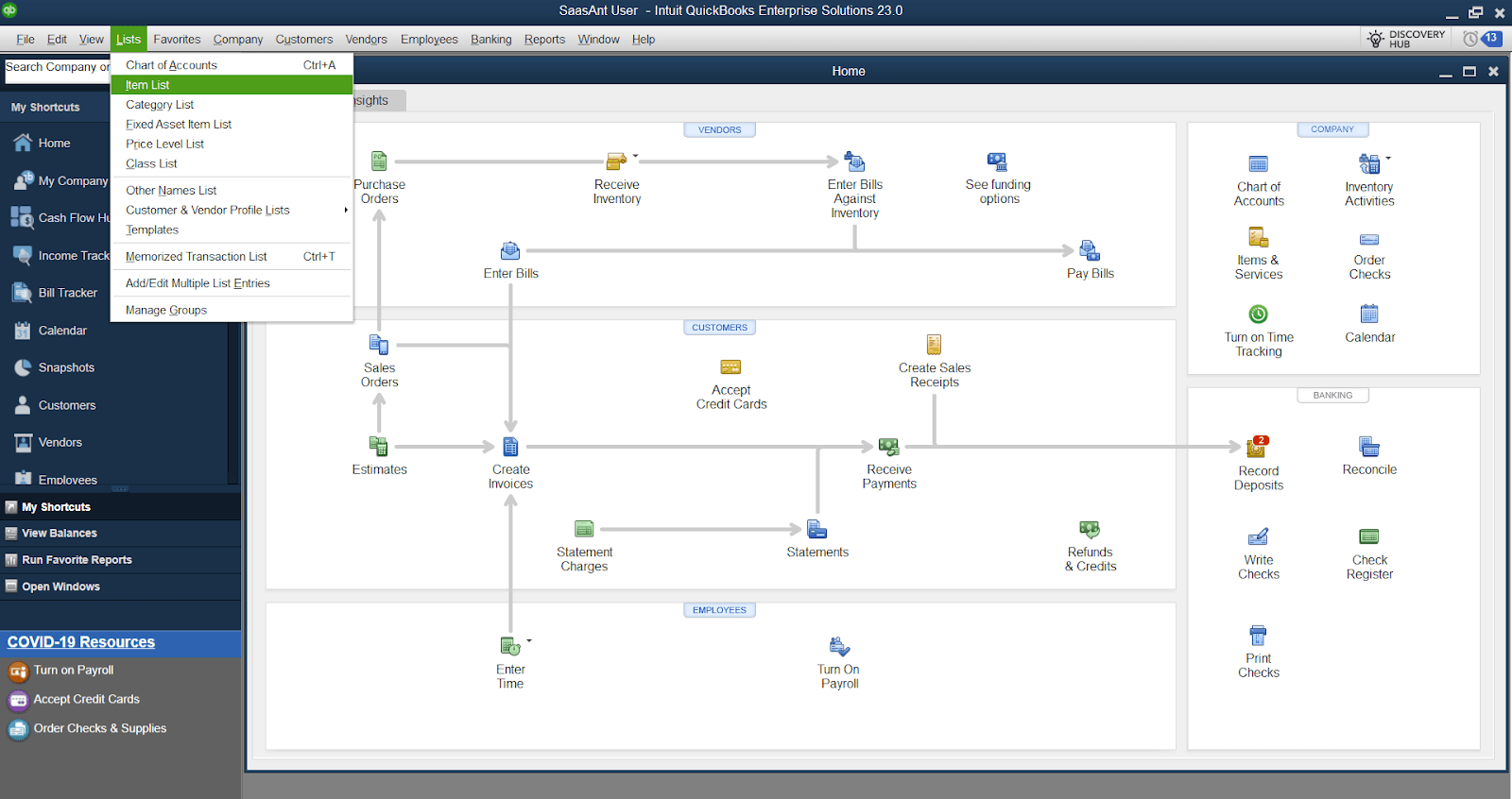The height and width of the screenshot is (799, 1512).
Task: Open the Print Checks icon
Action: click(1258, 635)
